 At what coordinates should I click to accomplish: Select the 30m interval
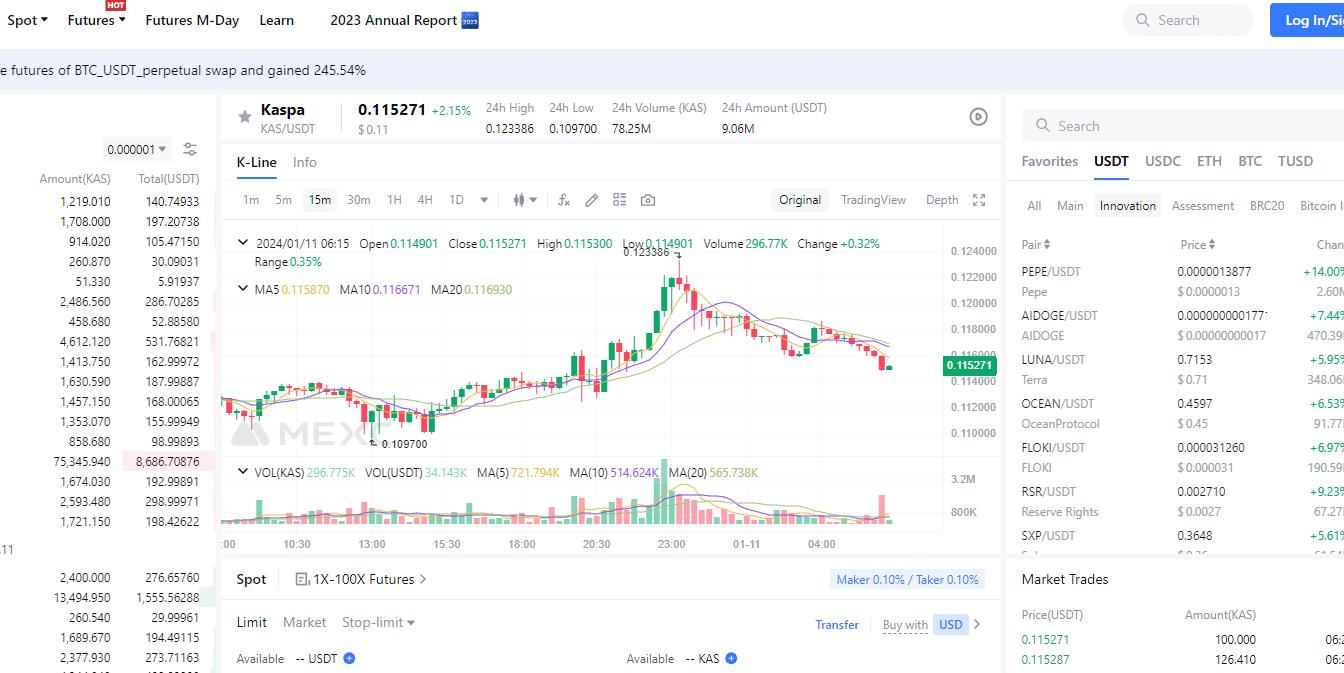tap(359, 200)
